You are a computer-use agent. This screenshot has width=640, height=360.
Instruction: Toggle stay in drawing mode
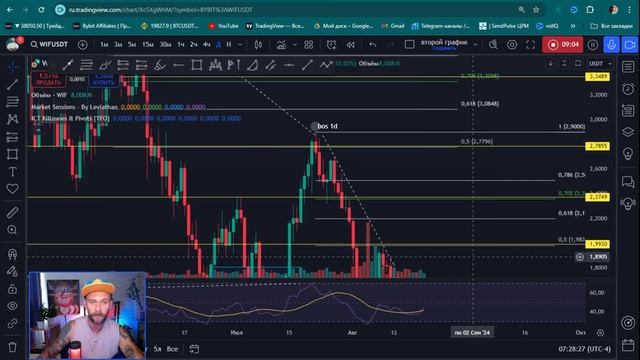[12, 271]
